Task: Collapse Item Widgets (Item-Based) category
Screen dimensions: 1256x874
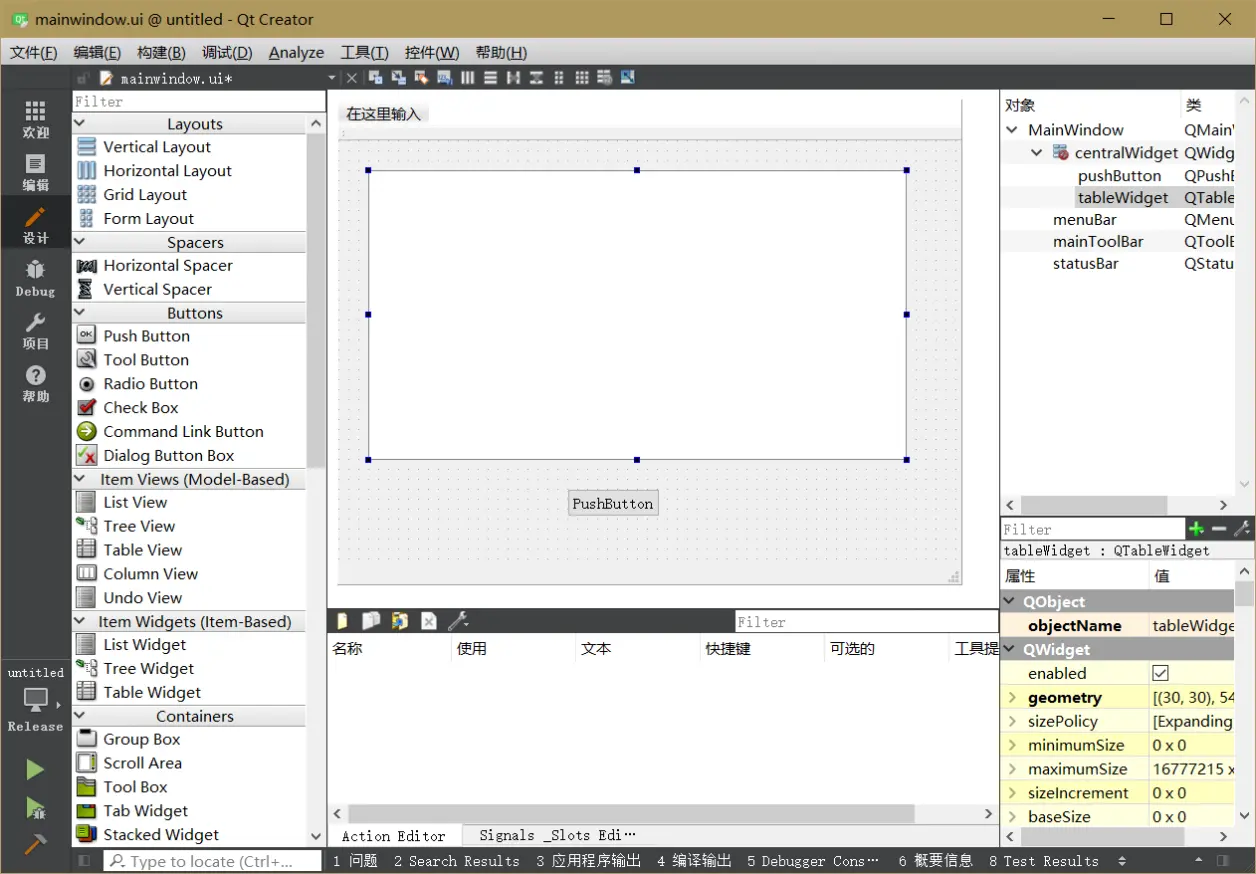Action: [80, 621]
